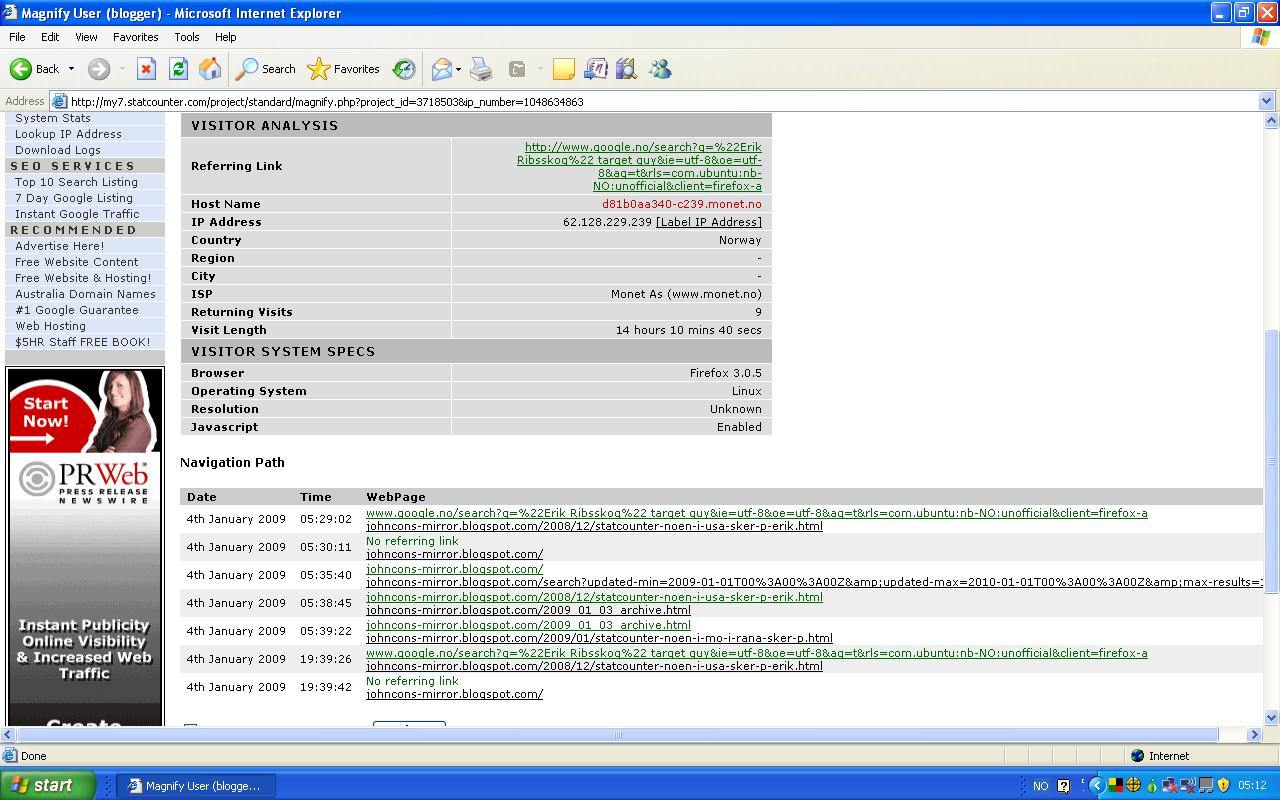Open the Referring Link Google search URL
This screenshot has height=800, width=1280.
coord(640,166)
